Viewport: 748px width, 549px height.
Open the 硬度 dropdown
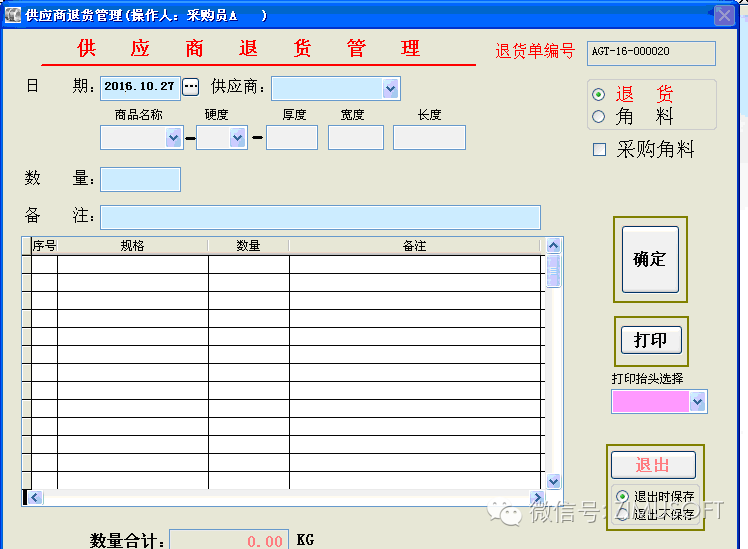pos(238,138)
